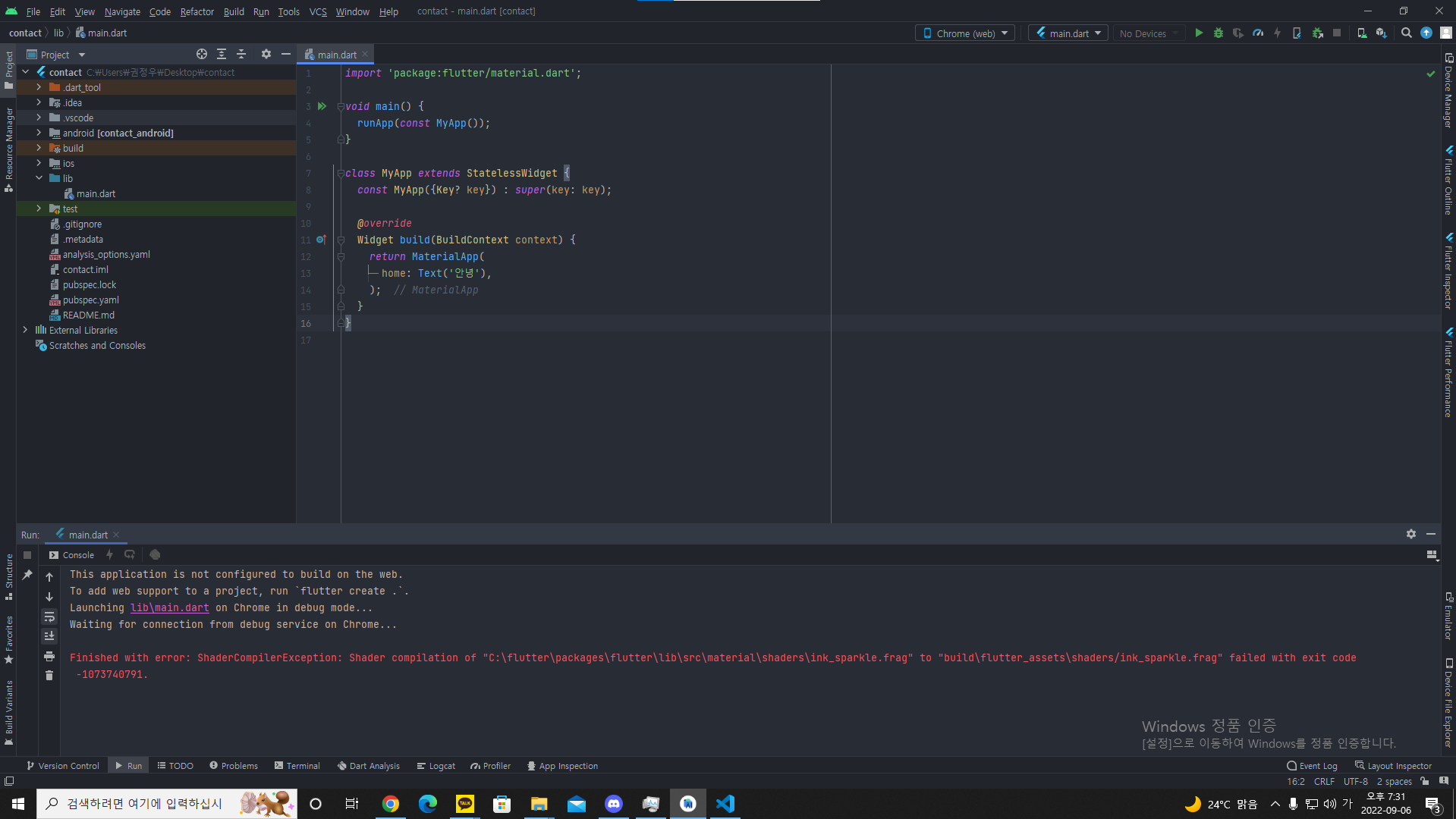Toggle read-only lock icon in status bar
This screenshot has width=1456, height=819.
click(1425, 782)
